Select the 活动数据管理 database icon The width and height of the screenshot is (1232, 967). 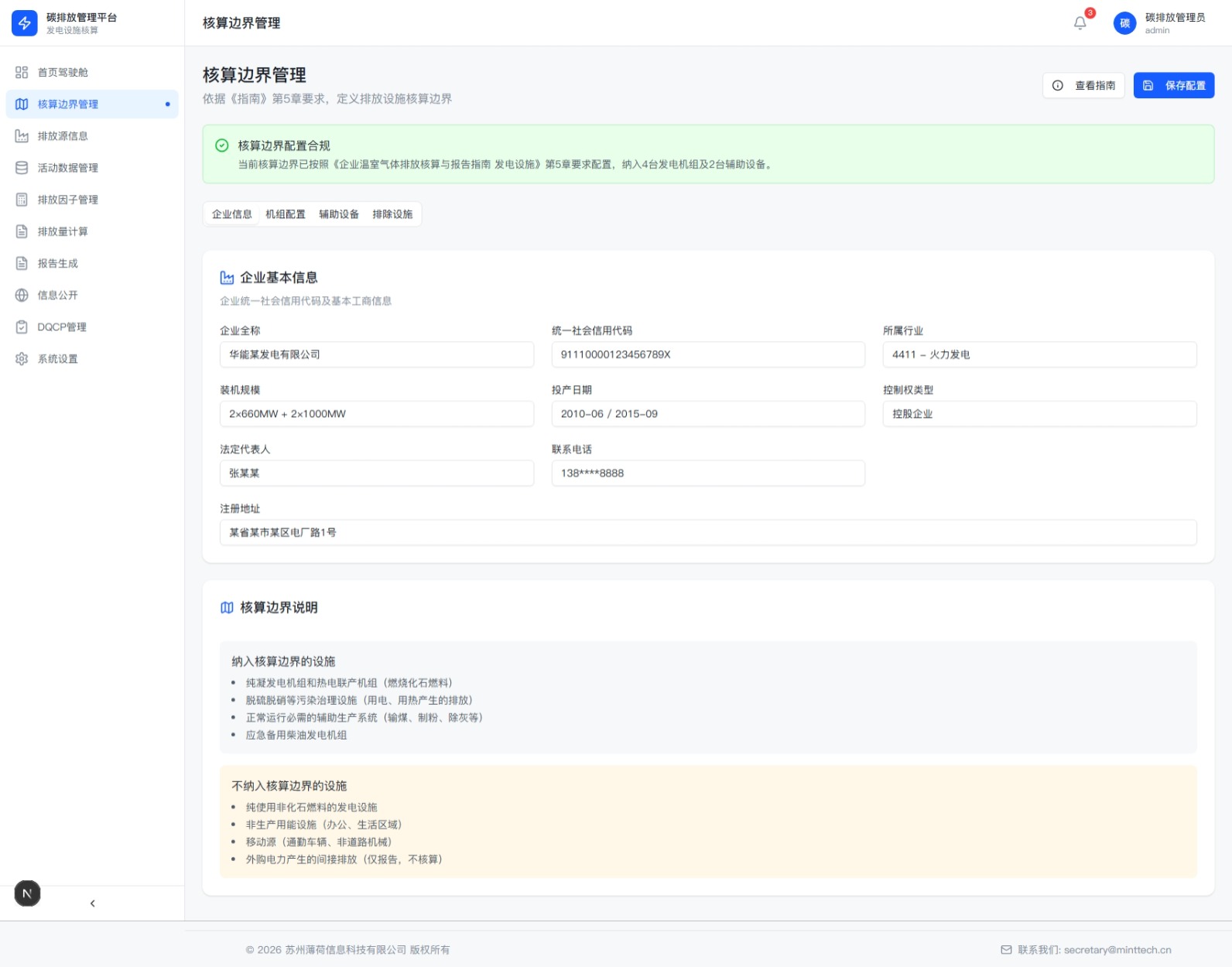point(22,168)
